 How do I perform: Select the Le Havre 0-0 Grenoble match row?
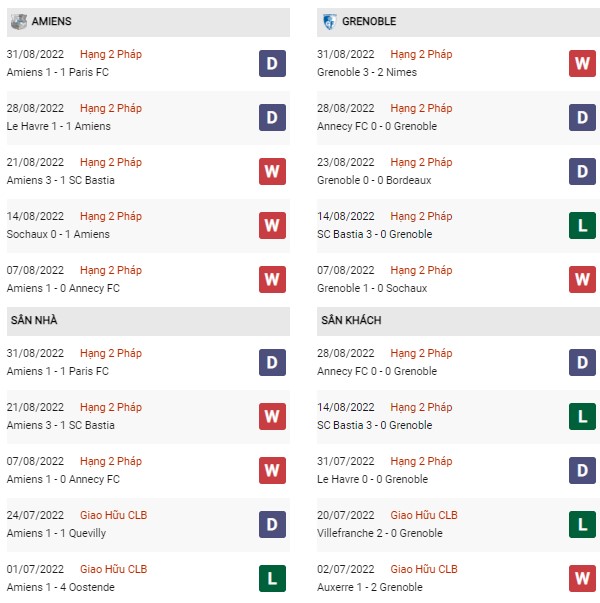pos(458,470)
